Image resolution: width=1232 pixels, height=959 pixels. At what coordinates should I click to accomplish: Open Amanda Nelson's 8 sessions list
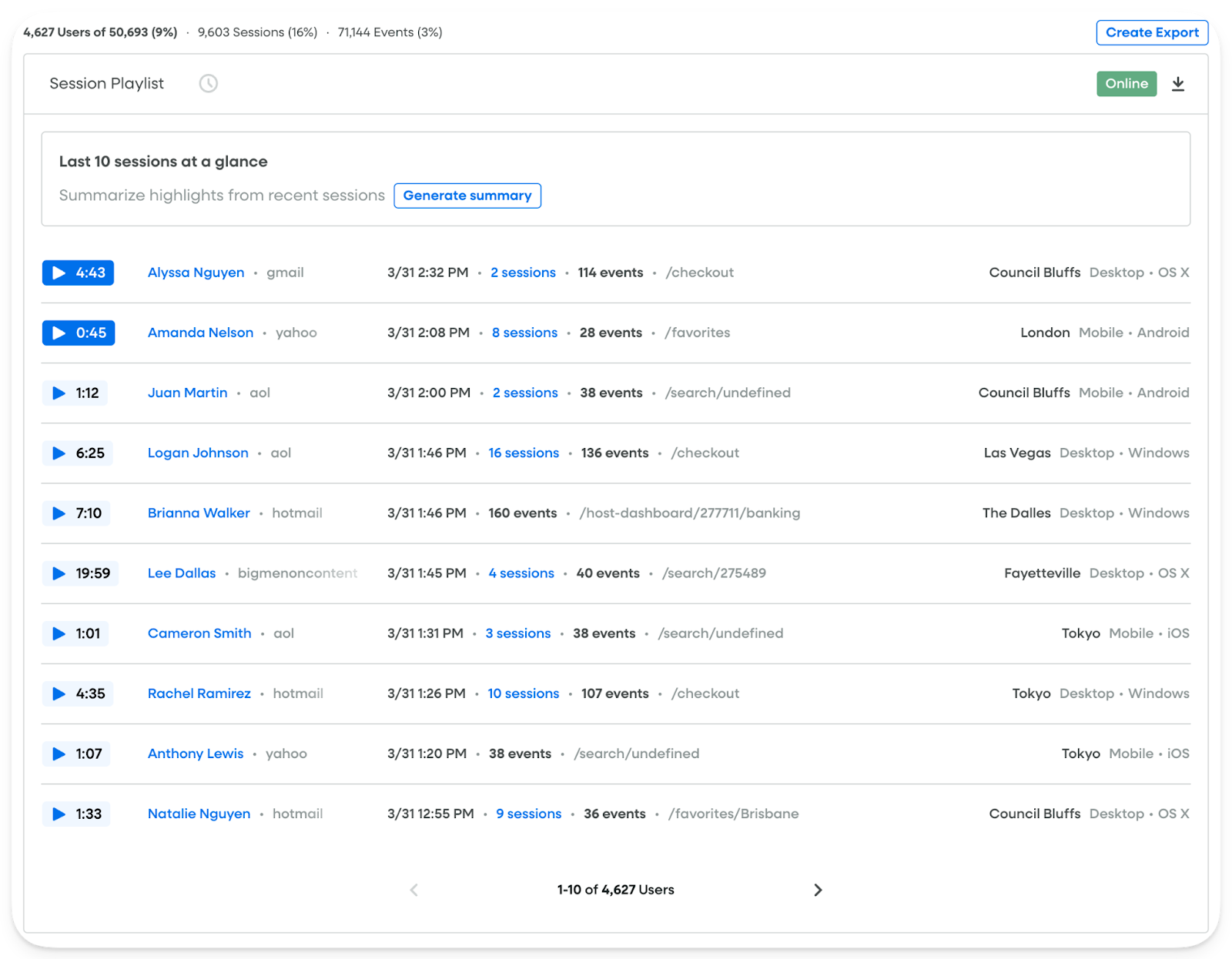tap(524, 332)
